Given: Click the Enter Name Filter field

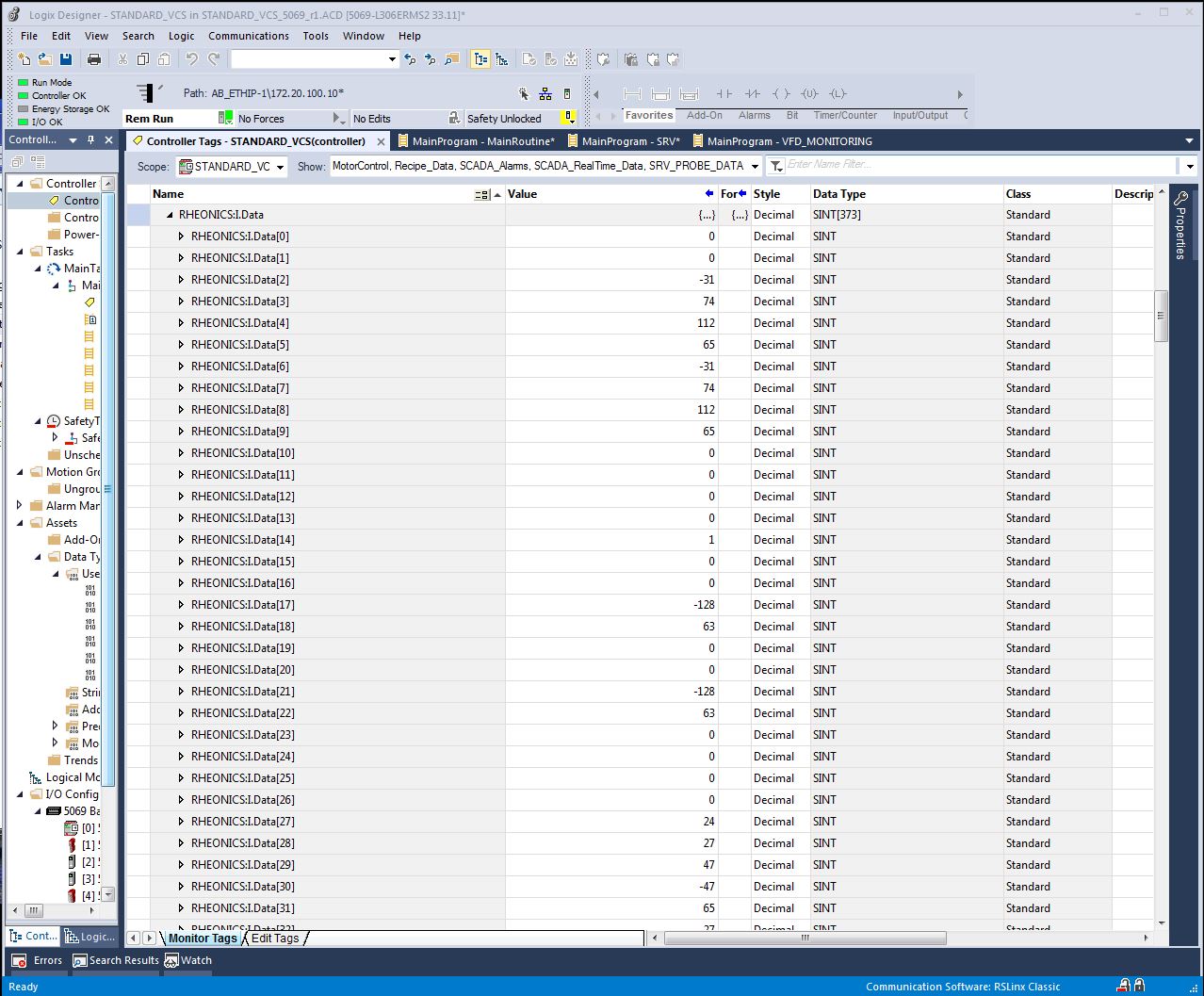Looking at the screenshot, I should [980, 165].
